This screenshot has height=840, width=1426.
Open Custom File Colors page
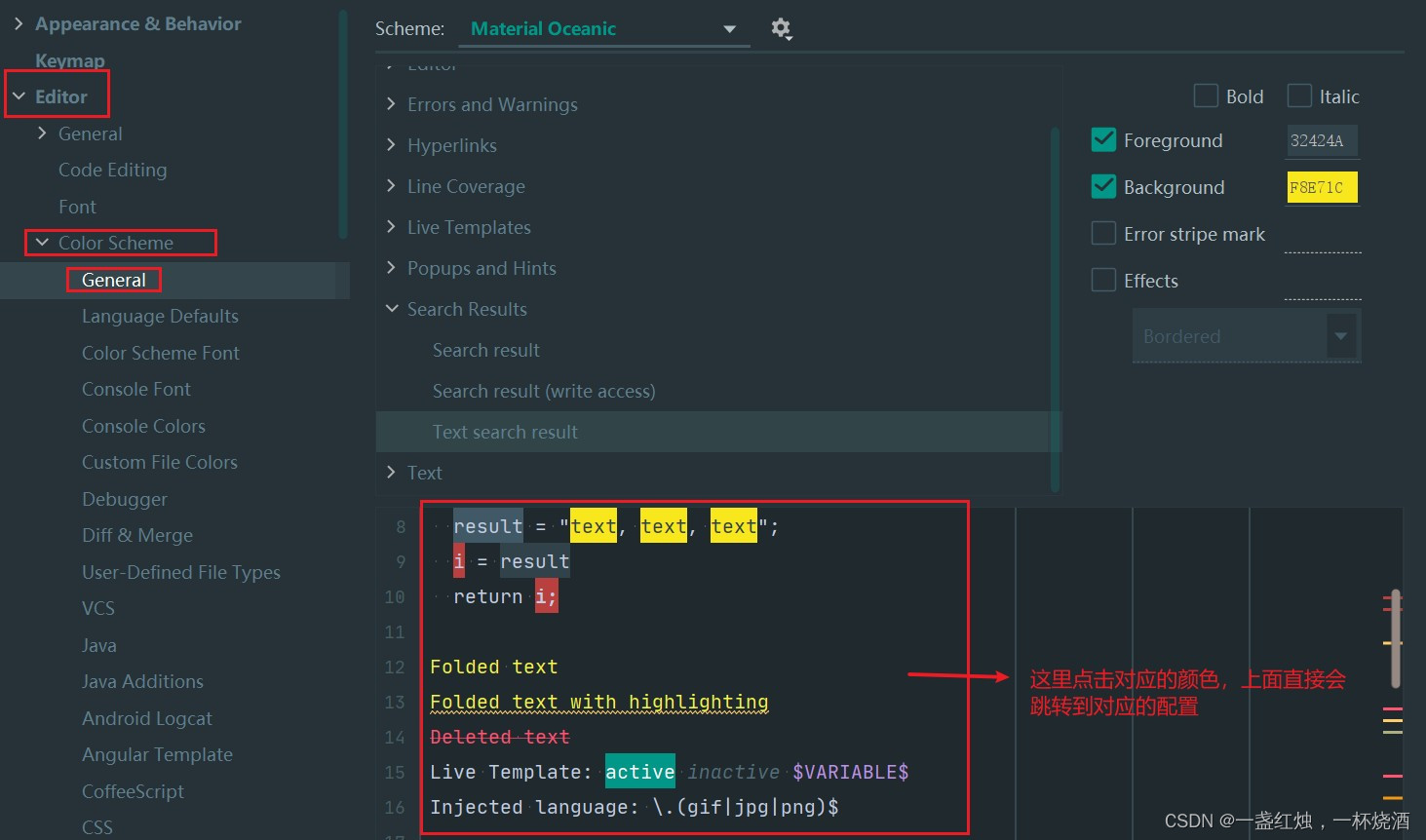click(160, 462)
